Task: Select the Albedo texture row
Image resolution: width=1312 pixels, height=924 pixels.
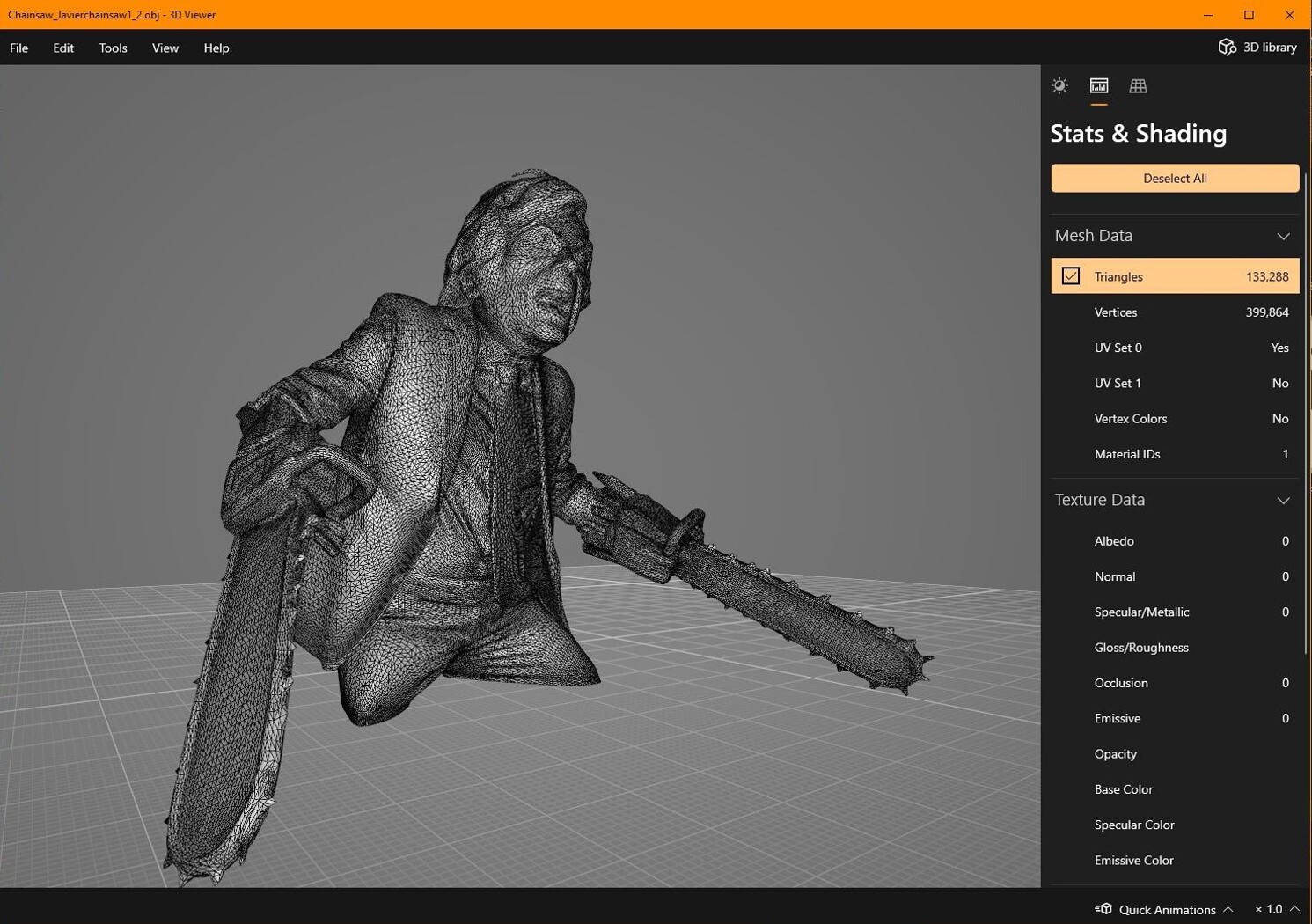Action: tap(1175, 541)
